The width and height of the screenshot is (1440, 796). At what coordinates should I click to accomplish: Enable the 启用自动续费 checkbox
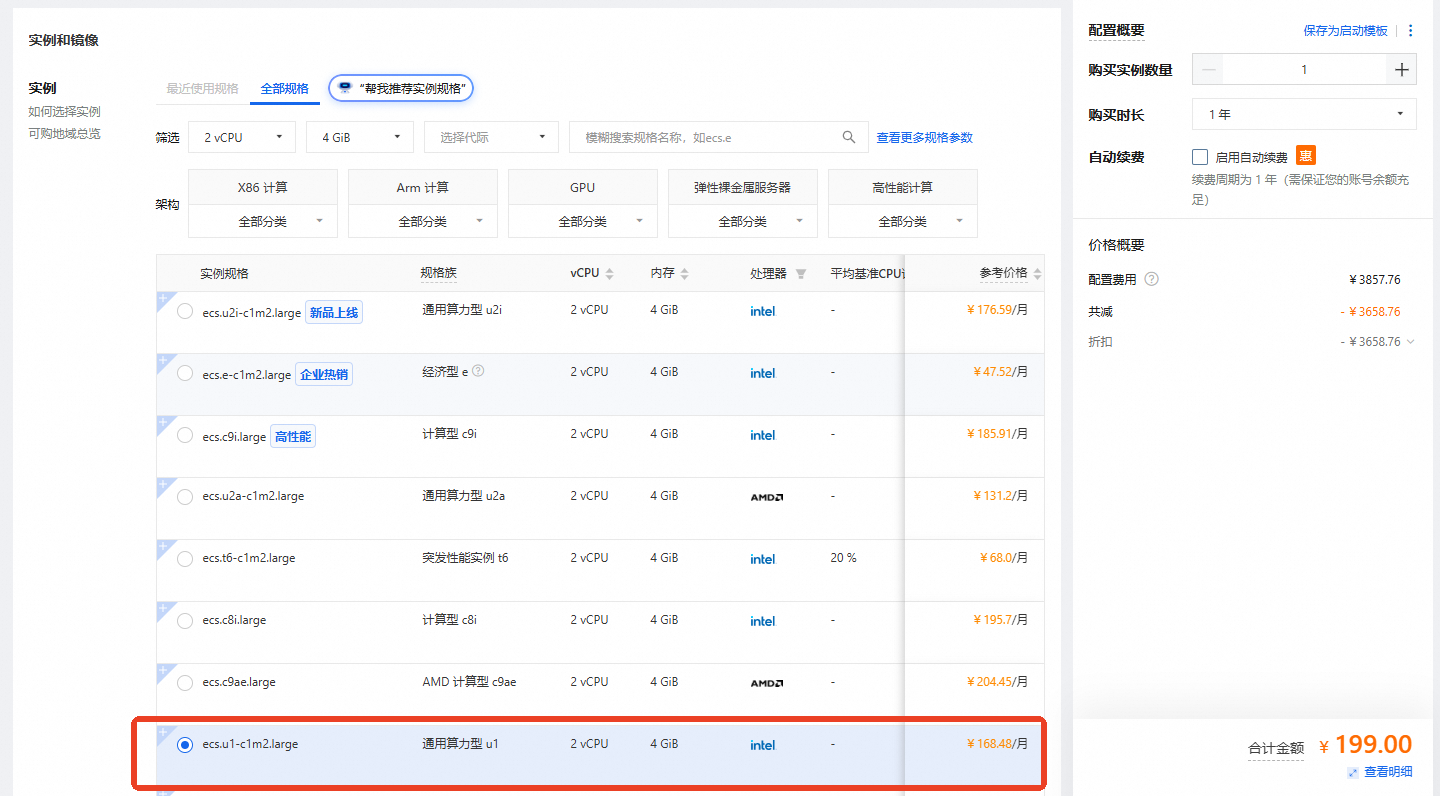(1200, 157)
